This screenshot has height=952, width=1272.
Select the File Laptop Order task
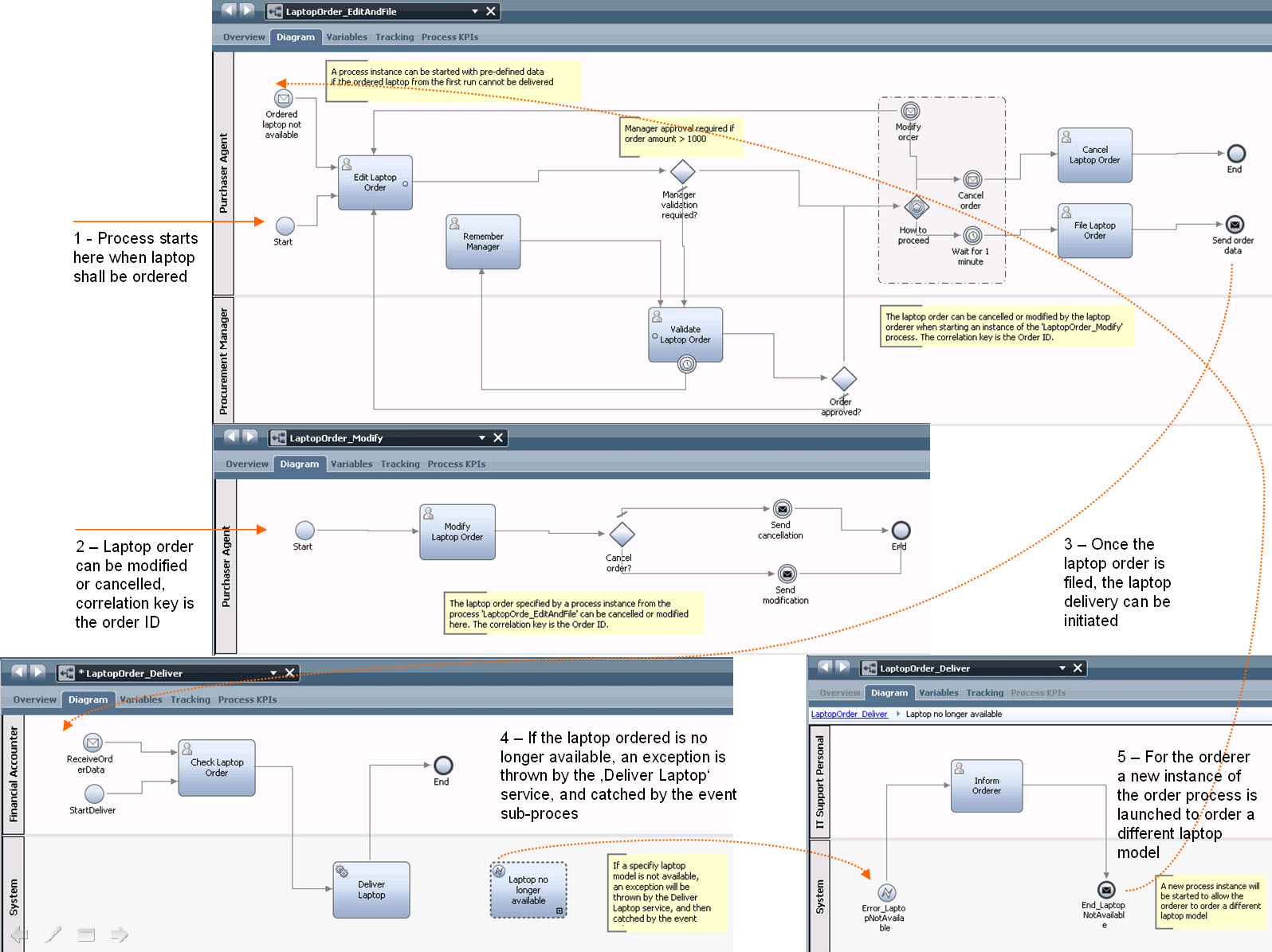point(1095,231)
